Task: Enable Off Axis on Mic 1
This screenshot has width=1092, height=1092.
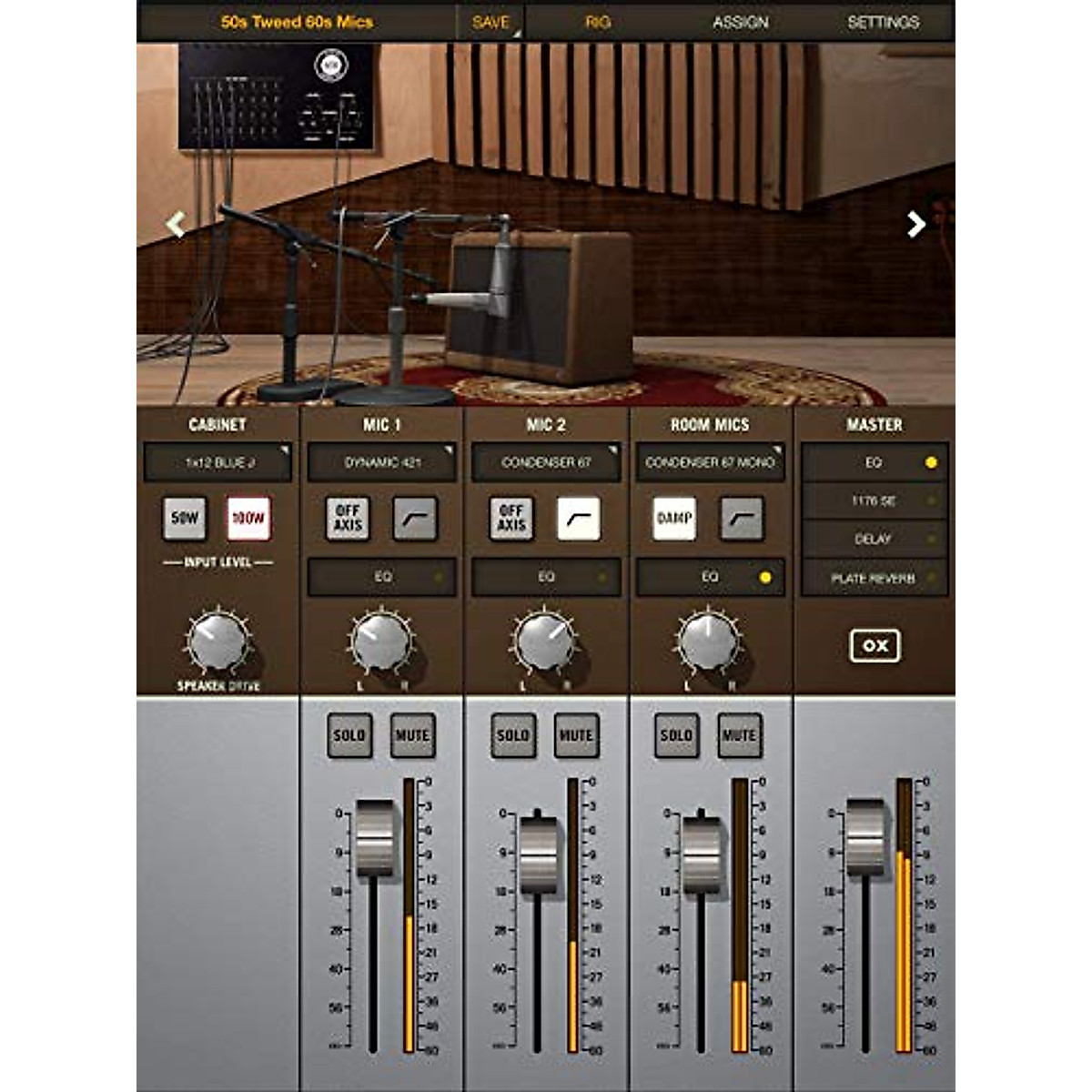Action: click(348, 519)
